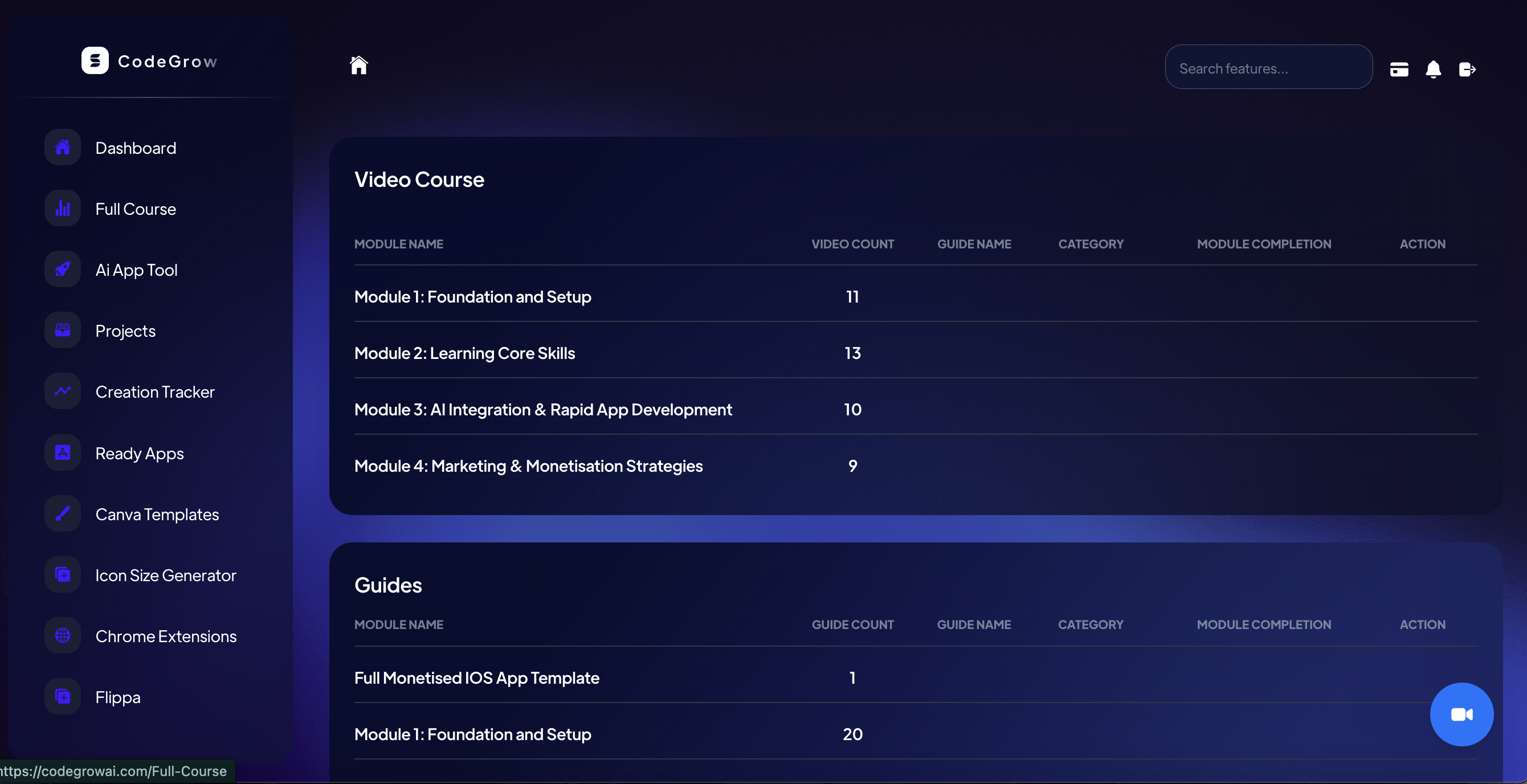This screenshot has height=784, width=1527.
Task: Click the blue video camera floating button
Action: (x=1461, y=714)
